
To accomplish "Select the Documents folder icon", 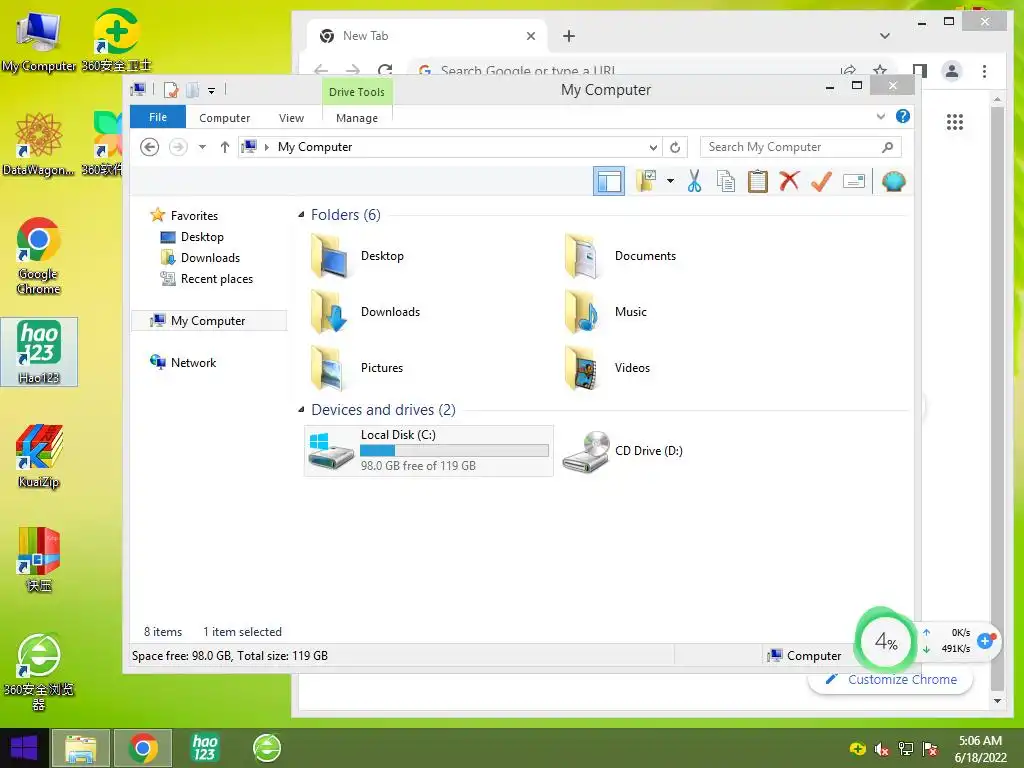I will (582, 256).
